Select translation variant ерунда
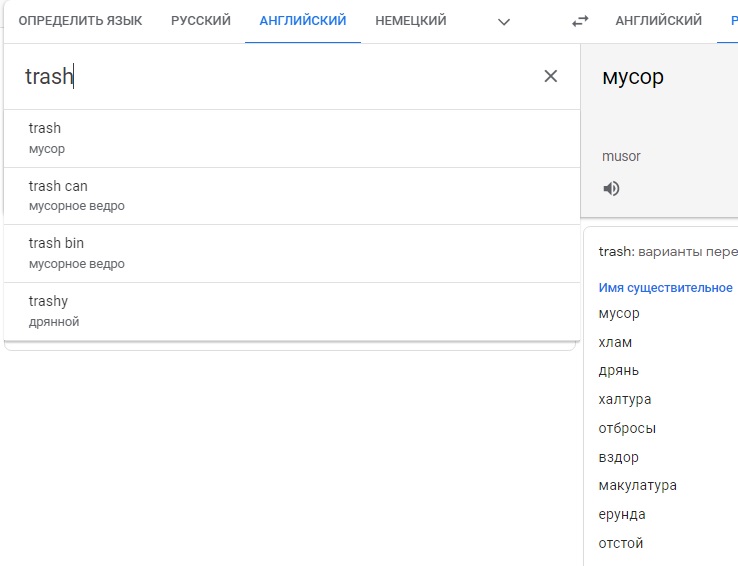Image resolution: width=738 pixels, height=566 pixels. pos(621,514)
